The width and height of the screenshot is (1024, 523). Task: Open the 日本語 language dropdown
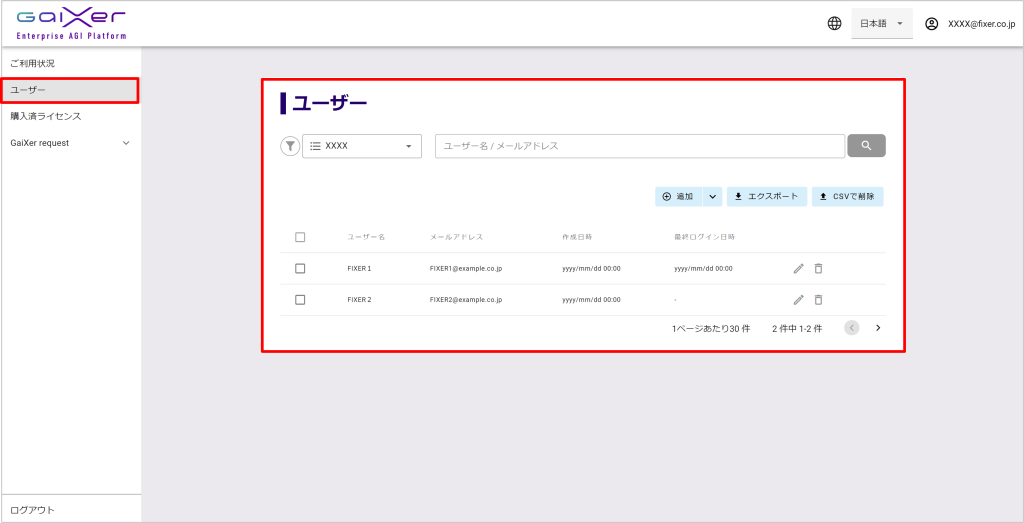(x=881, y=23)
